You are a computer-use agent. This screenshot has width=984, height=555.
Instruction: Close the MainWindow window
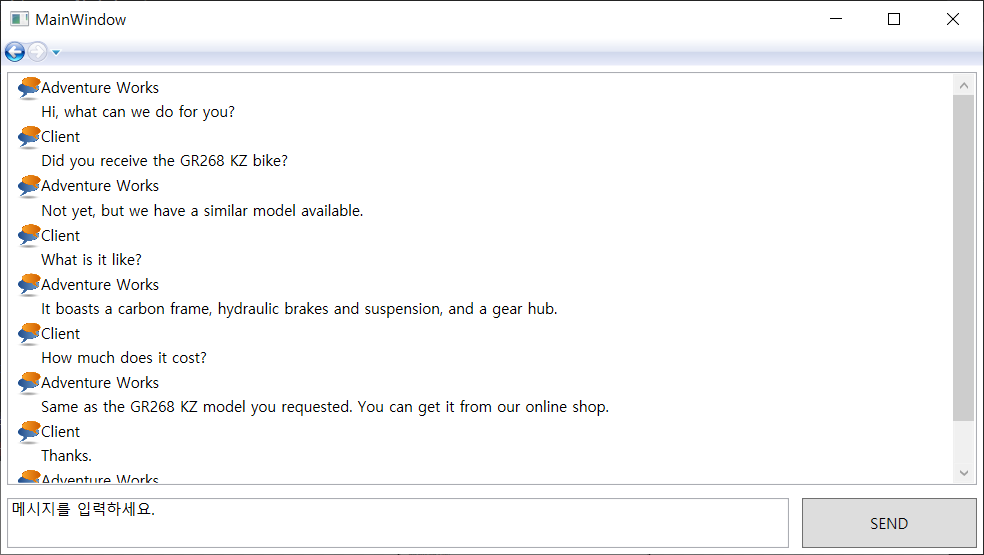[953, 19]
